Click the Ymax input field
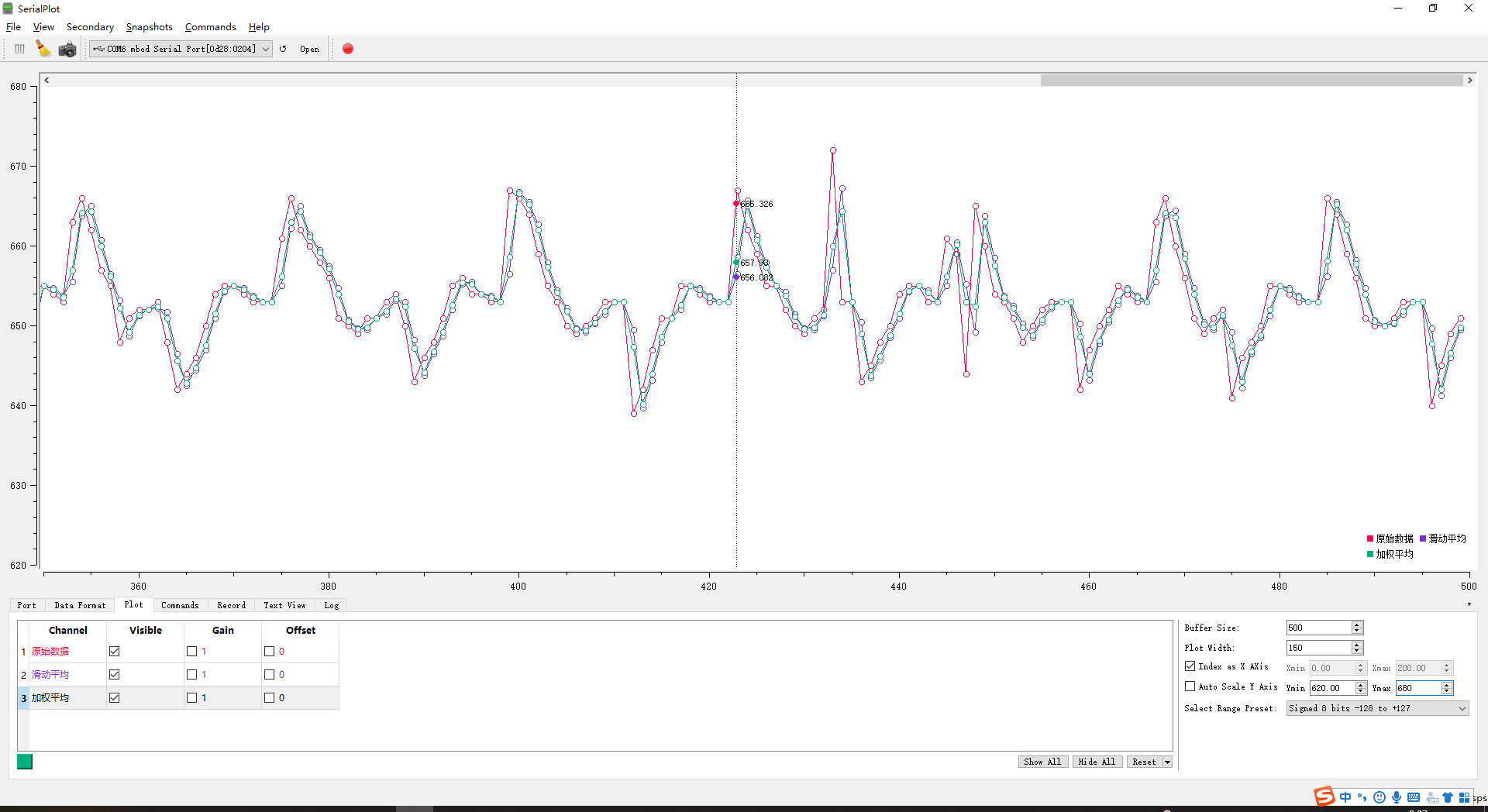This screenshot has width=1488, height=812. click(1417, 688)
